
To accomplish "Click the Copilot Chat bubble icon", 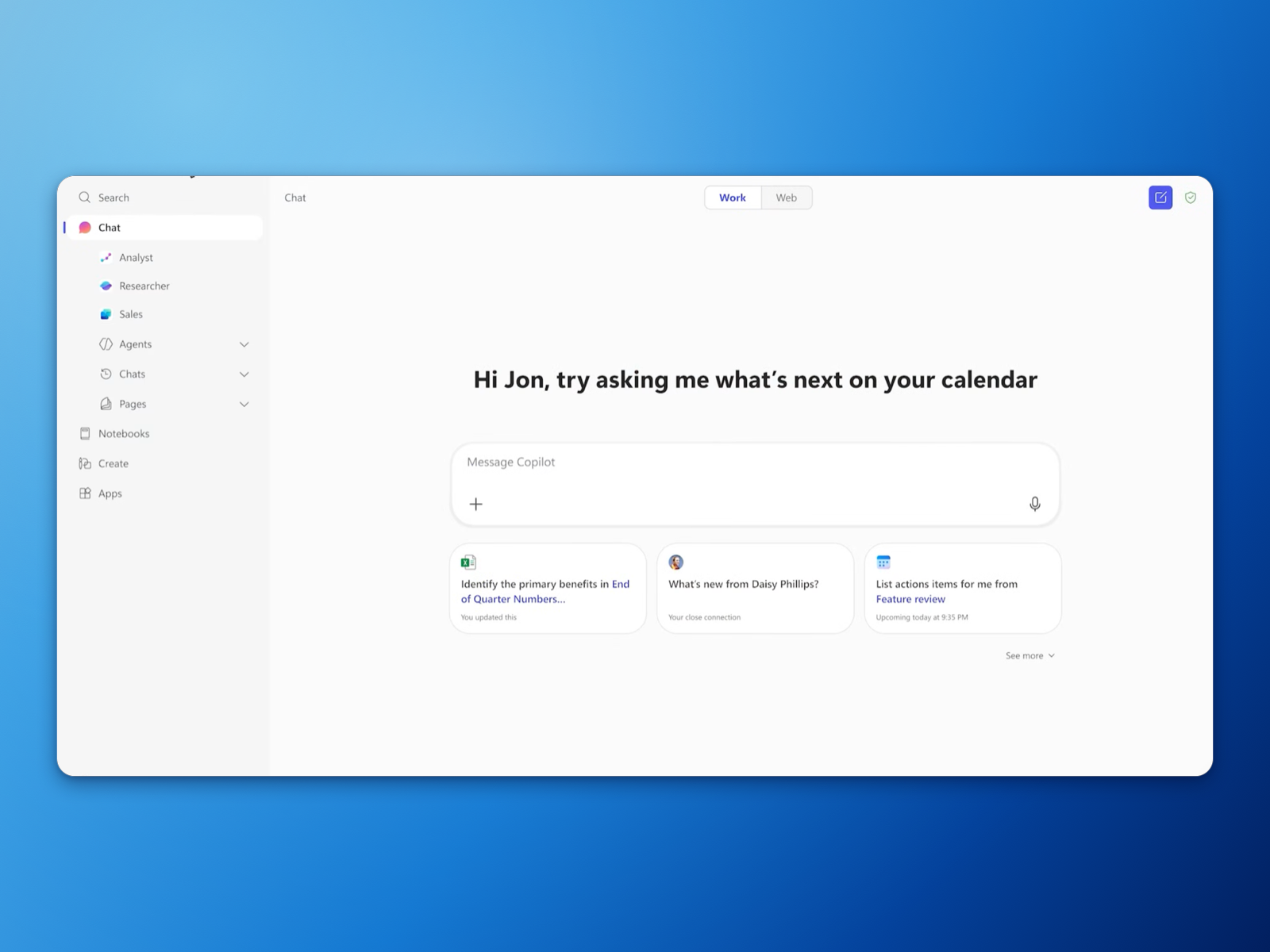I will 85,228.
